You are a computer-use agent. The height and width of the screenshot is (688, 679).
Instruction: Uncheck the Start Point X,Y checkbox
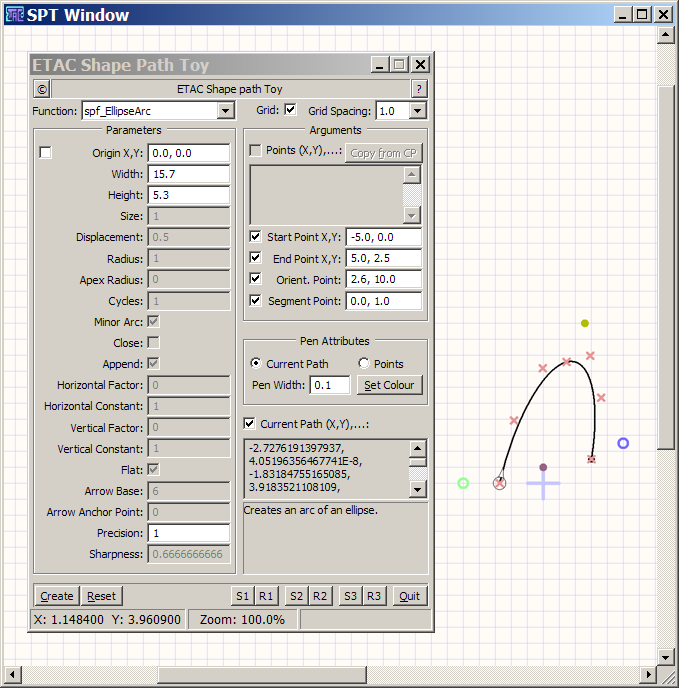[x=255, y=237]
